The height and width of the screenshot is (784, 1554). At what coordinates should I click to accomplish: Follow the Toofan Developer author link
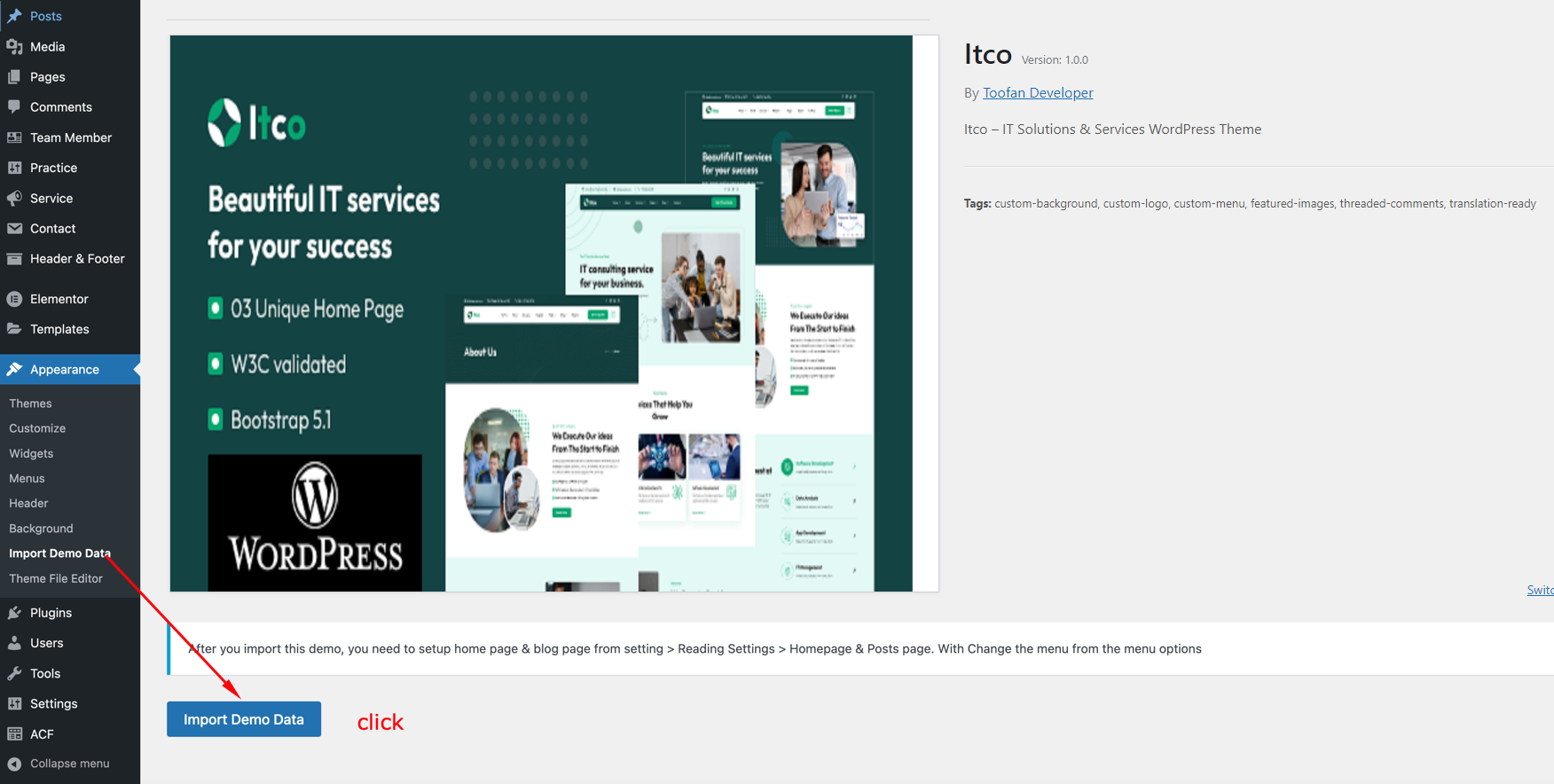point(1038,93)
